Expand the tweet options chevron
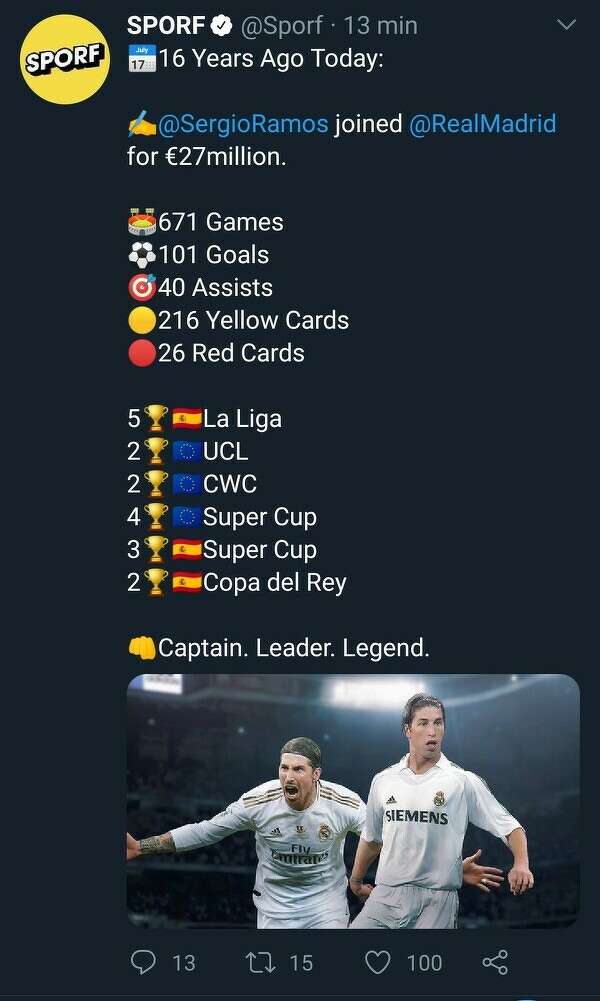 (x=566, y=24)
